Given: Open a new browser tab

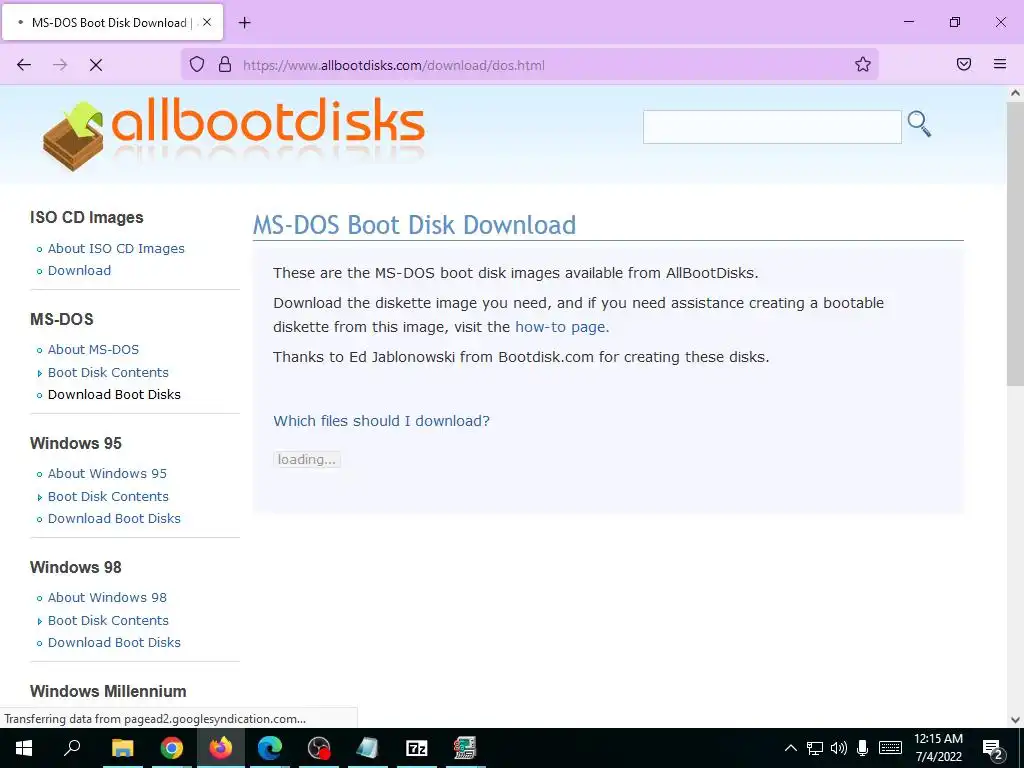Looking at the screenshot, I should 244,23.
